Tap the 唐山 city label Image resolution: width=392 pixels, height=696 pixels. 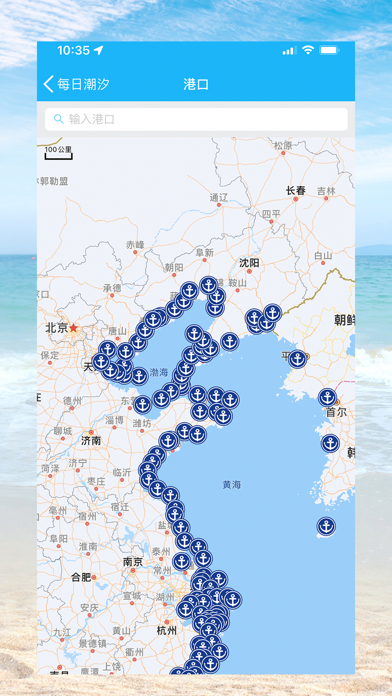click(117, 331)
